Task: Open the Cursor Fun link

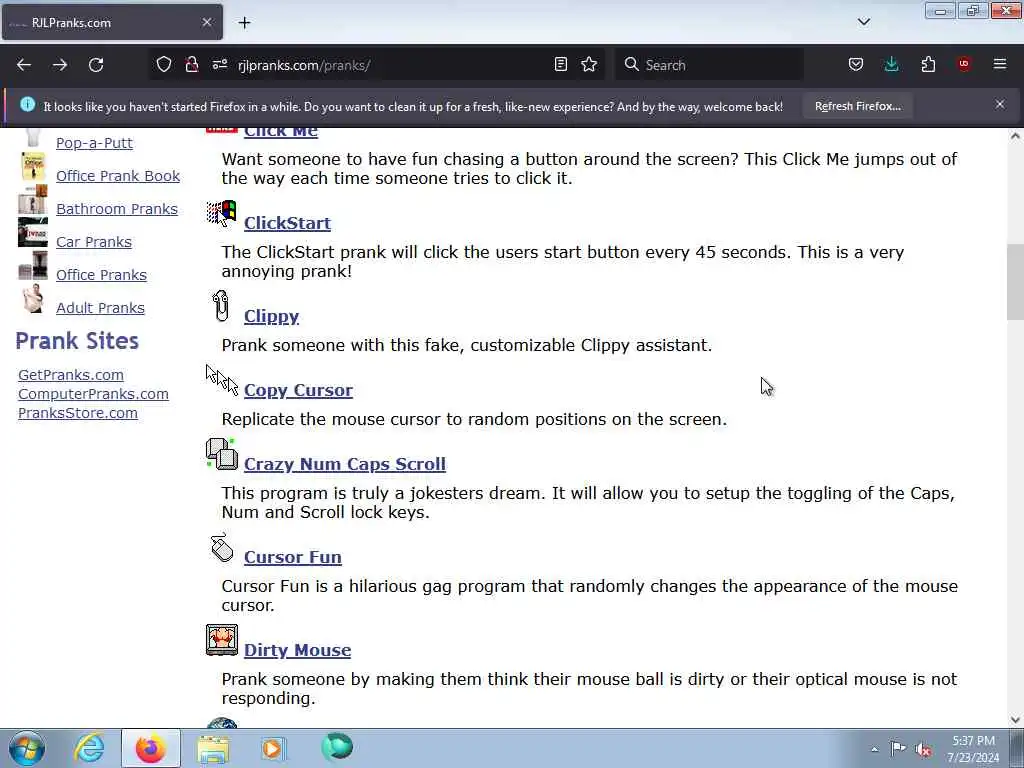Action: point(293,557)
